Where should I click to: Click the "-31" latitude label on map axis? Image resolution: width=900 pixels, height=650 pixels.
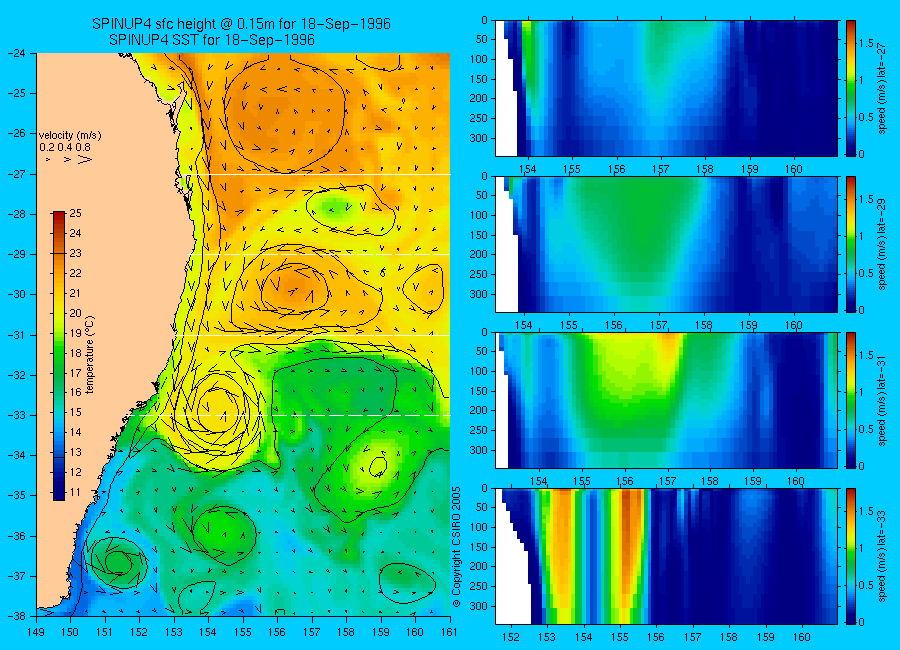17,335
